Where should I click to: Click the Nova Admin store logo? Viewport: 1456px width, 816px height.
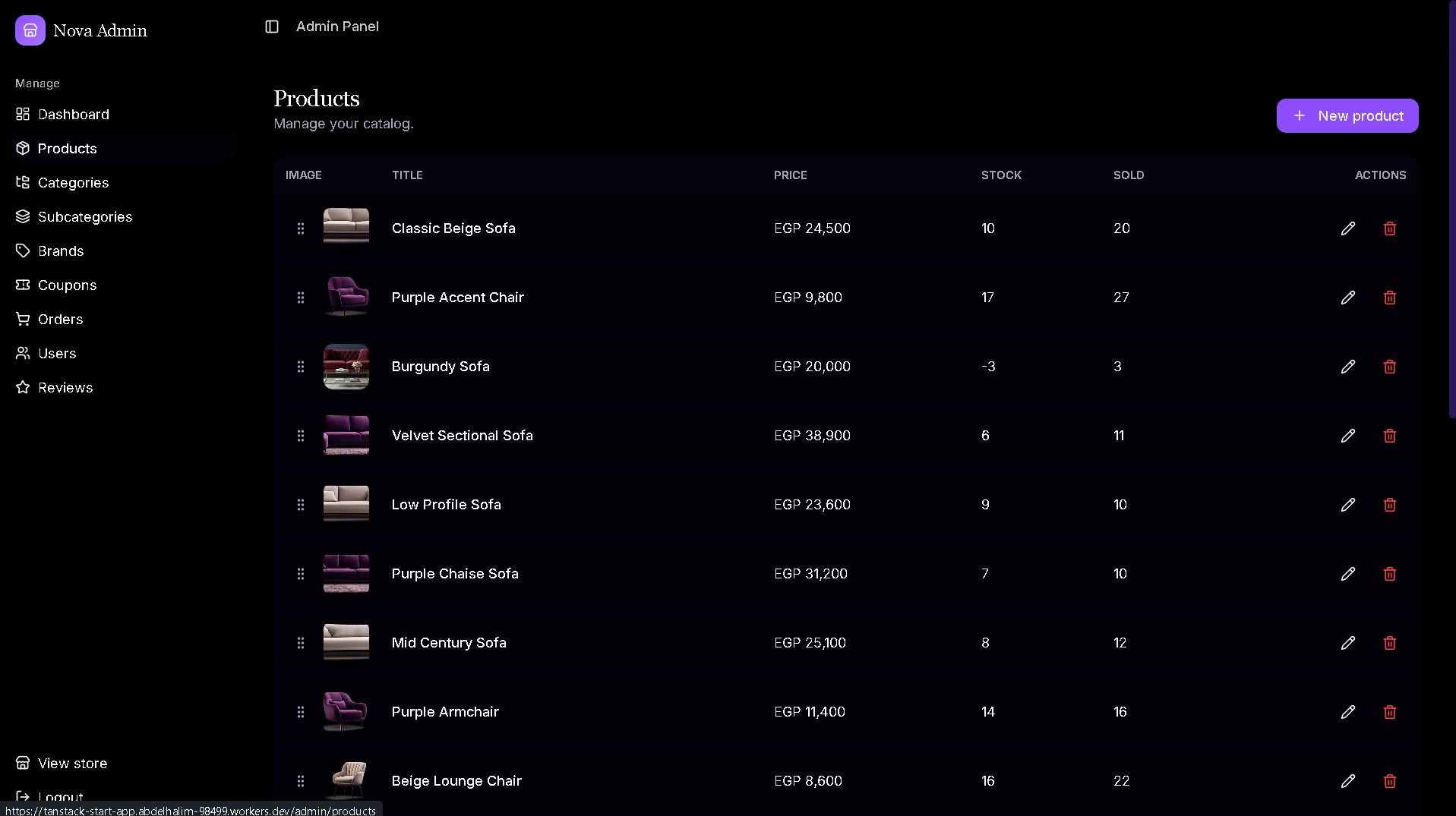[30, 30]
